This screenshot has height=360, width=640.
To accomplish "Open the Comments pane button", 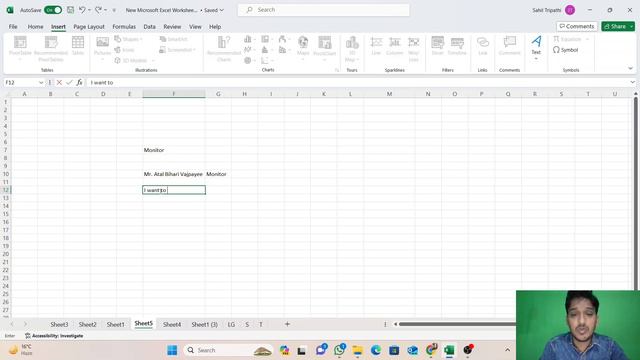I will coord(577,27).
